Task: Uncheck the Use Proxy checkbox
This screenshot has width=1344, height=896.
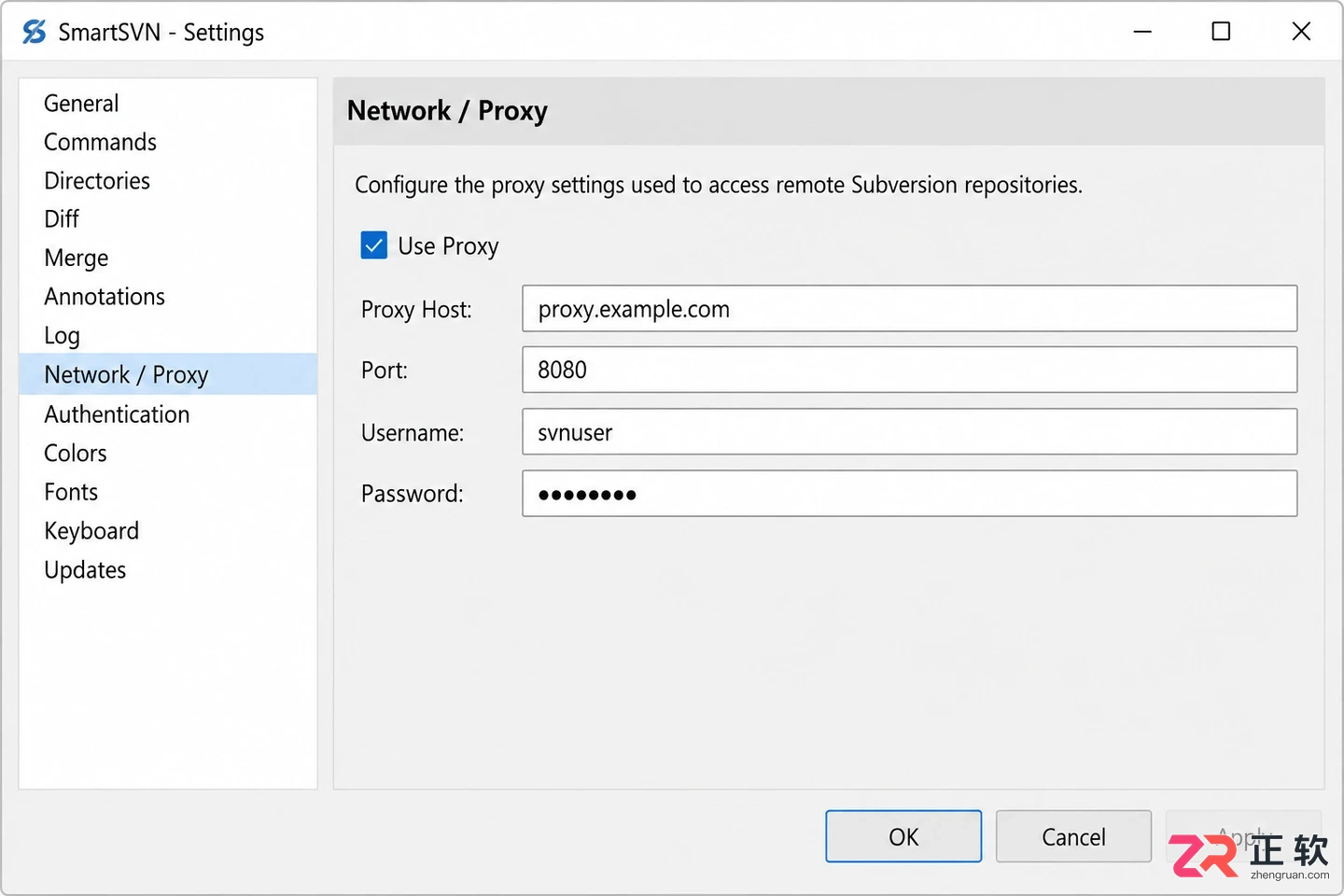Action: (x=374, y=245)
